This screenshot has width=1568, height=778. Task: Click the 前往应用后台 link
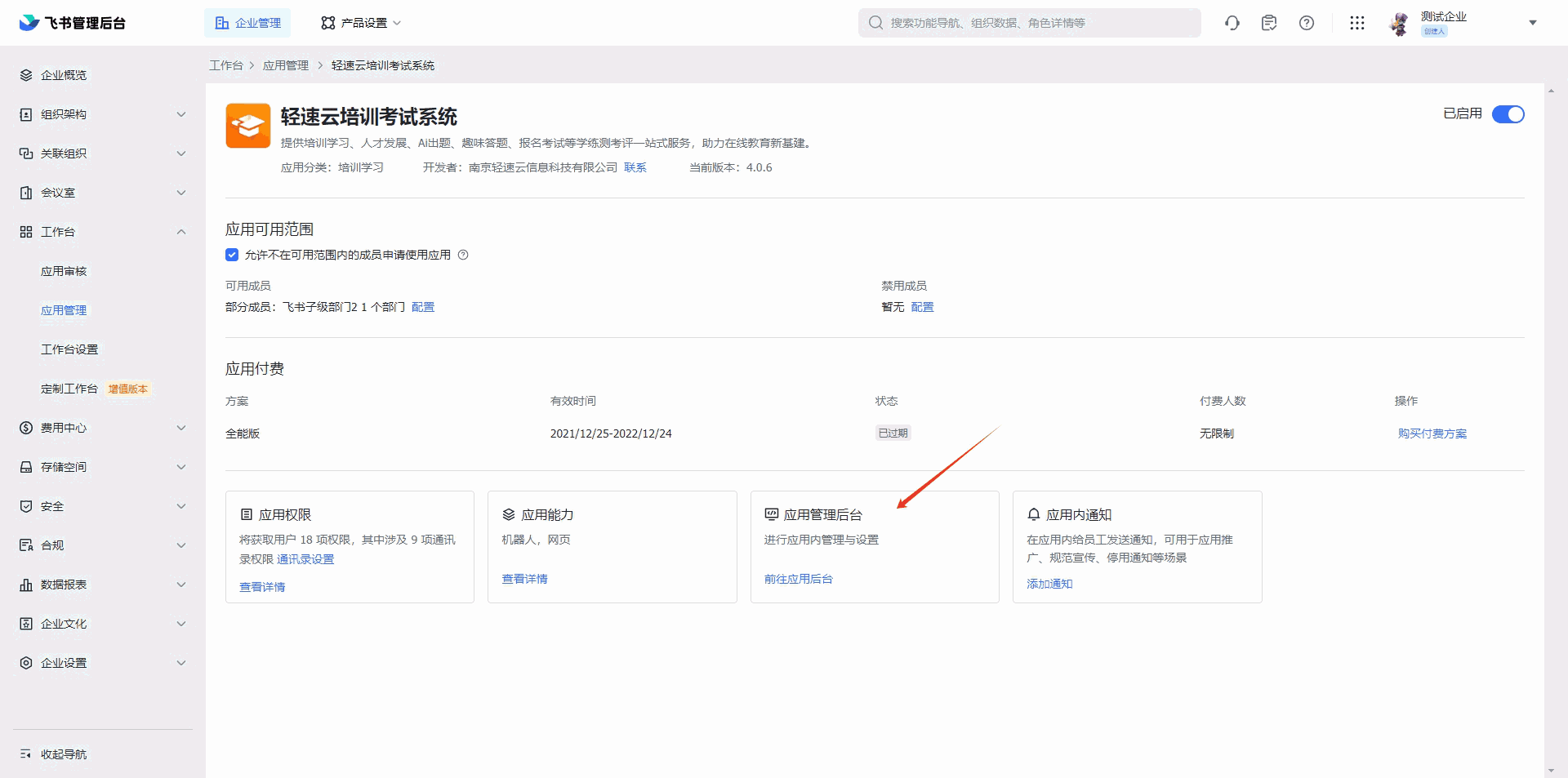(798, 579)
